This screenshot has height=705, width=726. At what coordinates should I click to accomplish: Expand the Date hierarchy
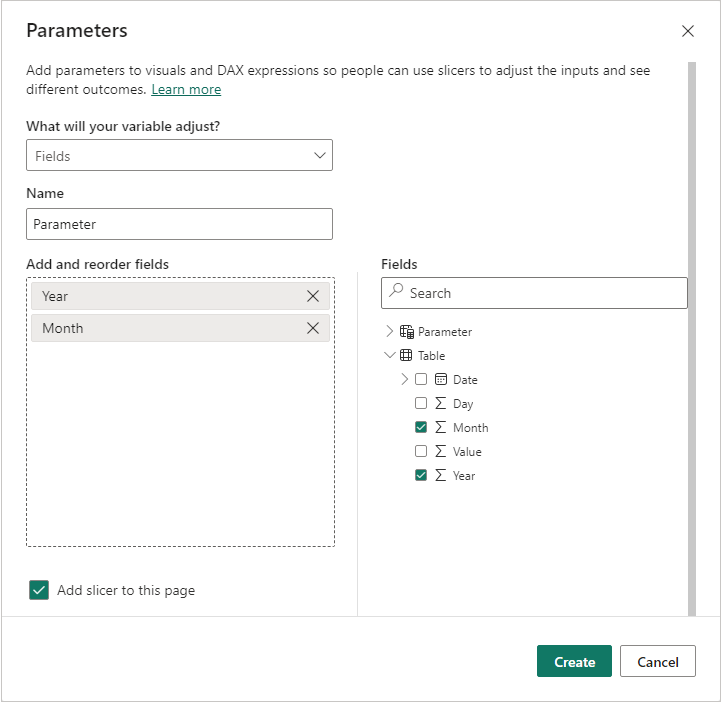click(x=407, y=381)
